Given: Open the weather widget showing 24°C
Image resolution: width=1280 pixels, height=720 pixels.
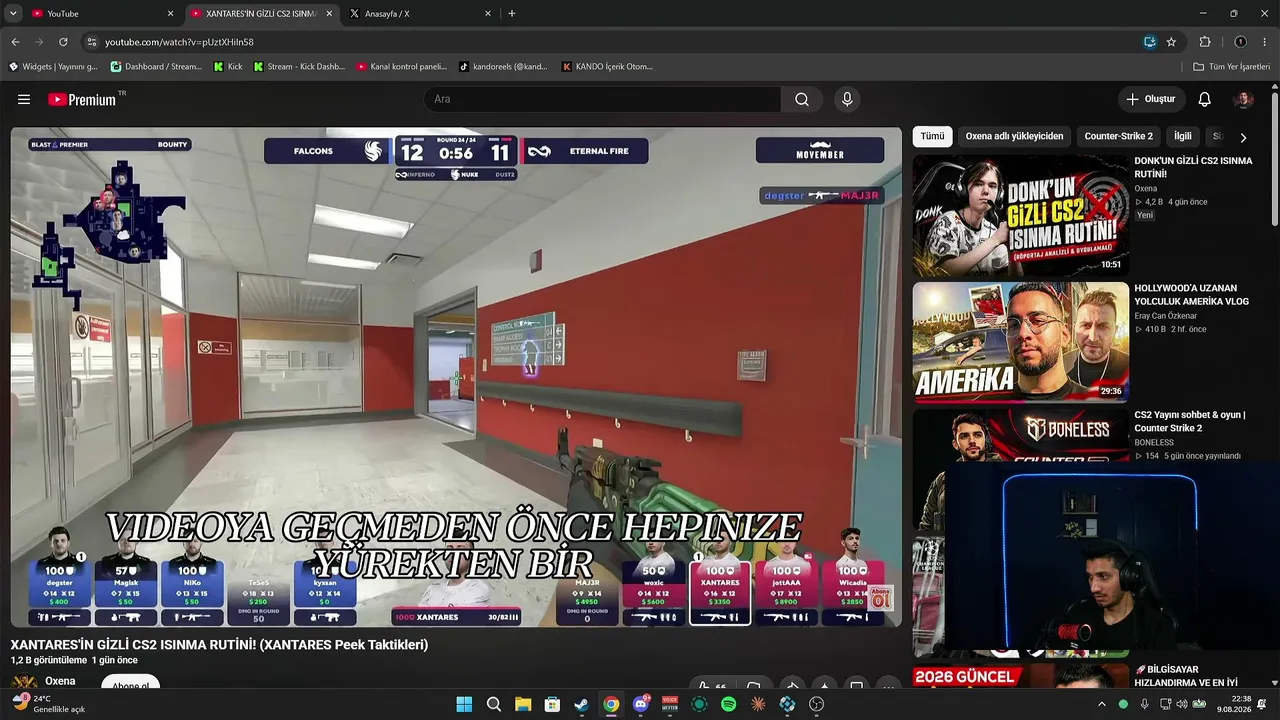Looking at the screenshot, I should (48, 704).
